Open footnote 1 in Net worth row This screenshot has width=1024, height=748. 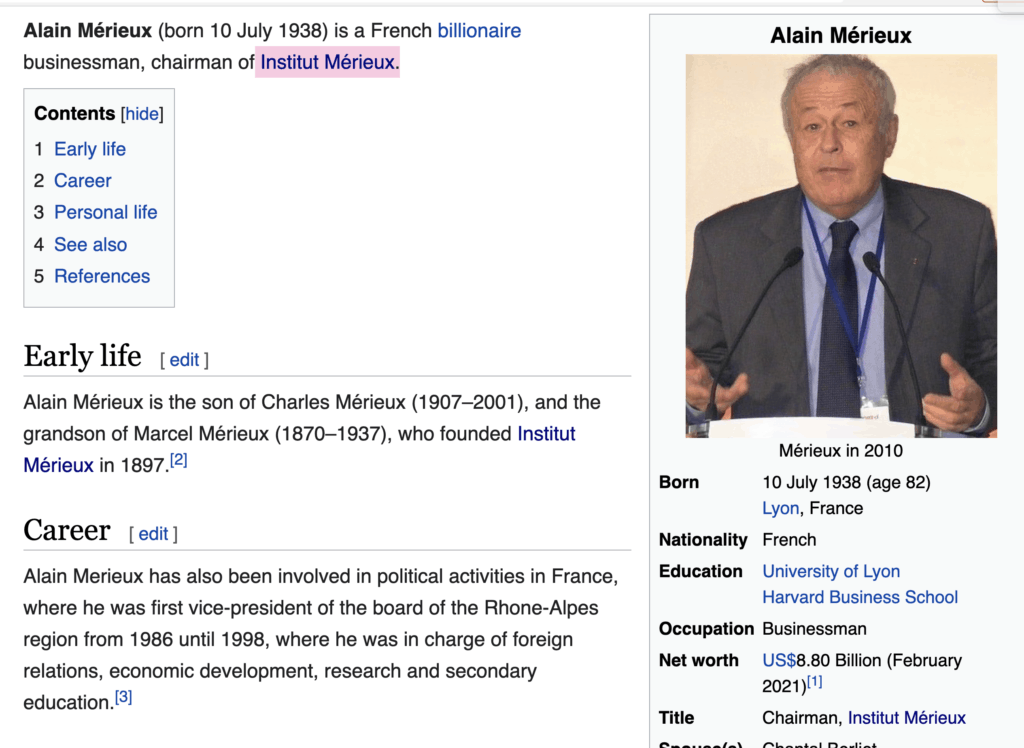pyautogui.click(x=815, y=682)
